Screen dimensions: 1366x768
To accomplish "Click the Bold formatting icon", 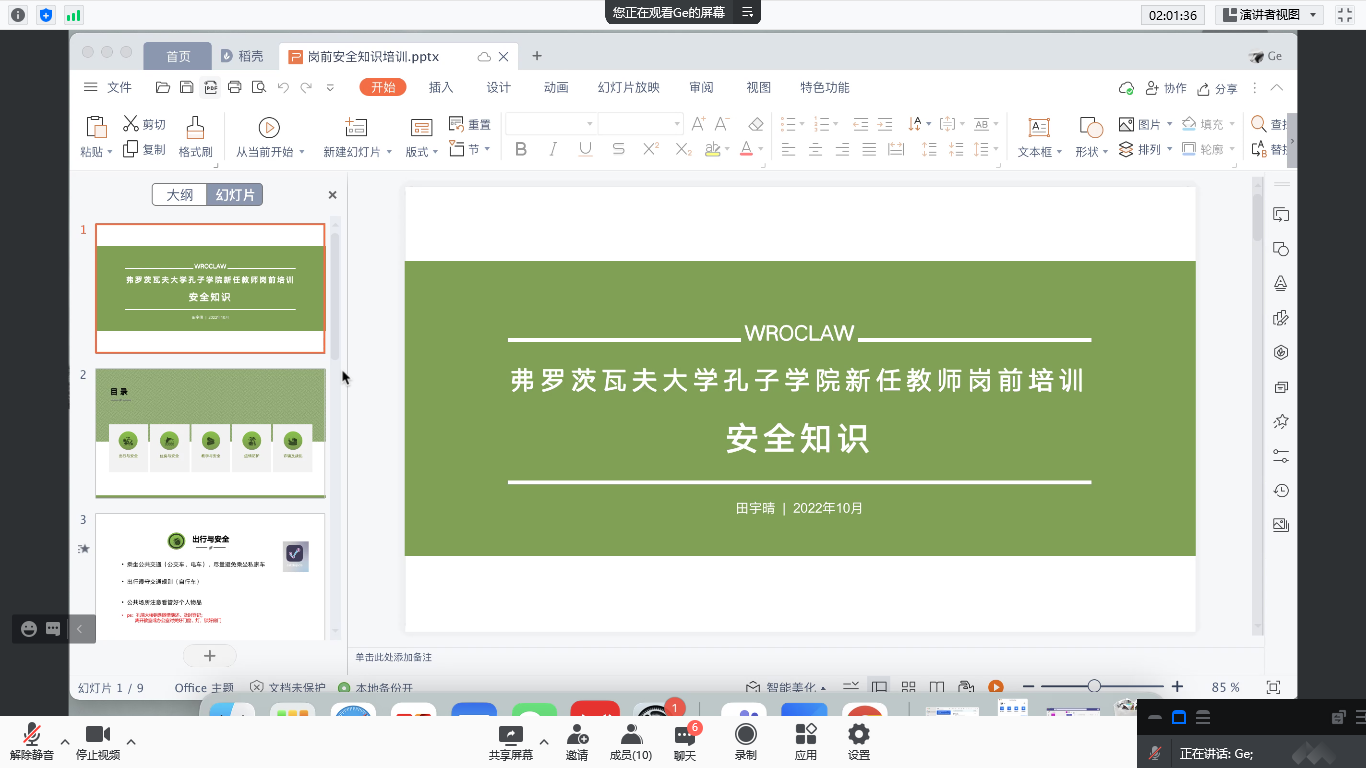I will click(x=520, y=149).
